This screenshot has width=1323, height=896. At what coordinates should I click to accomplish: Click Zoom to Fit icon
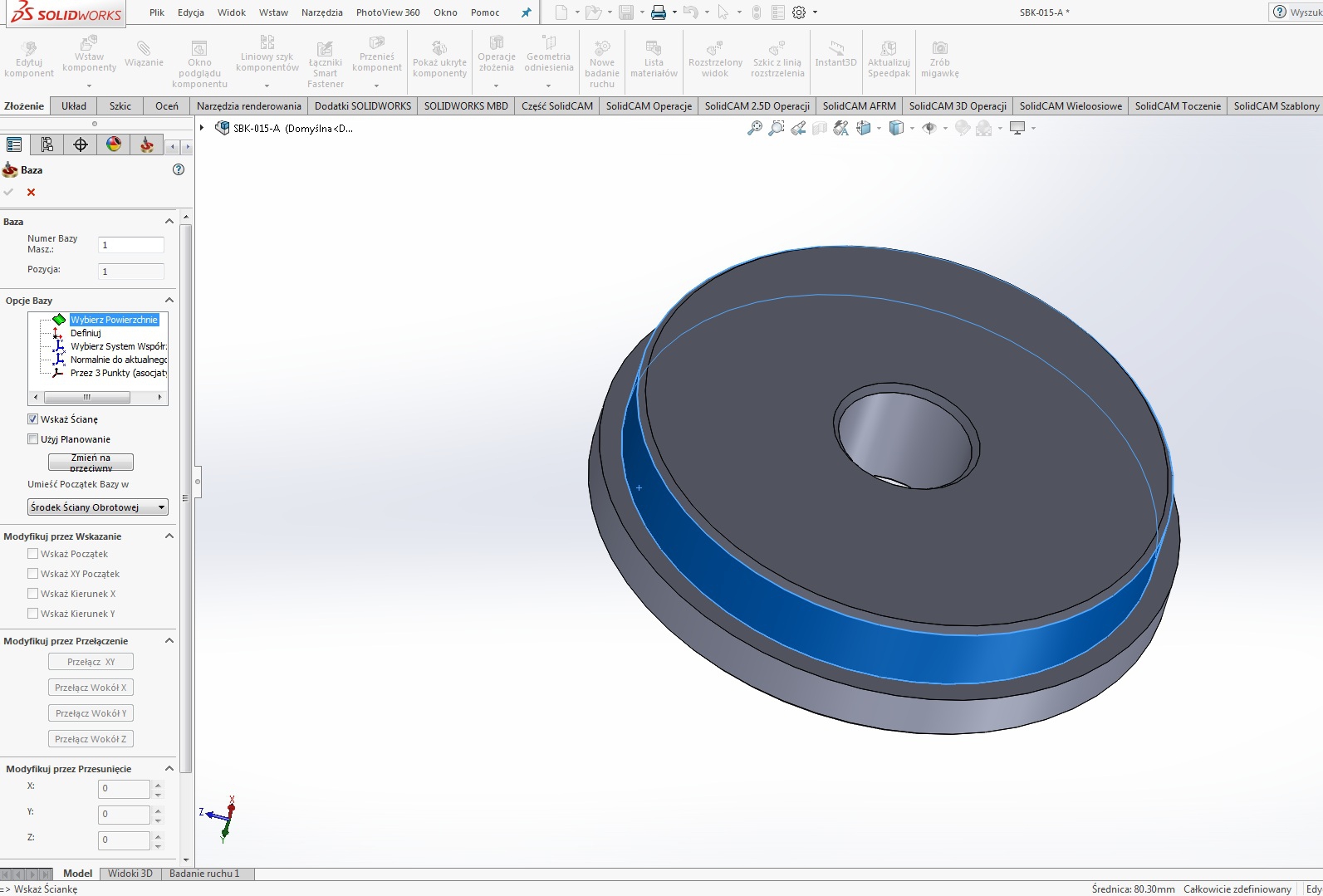755,128
